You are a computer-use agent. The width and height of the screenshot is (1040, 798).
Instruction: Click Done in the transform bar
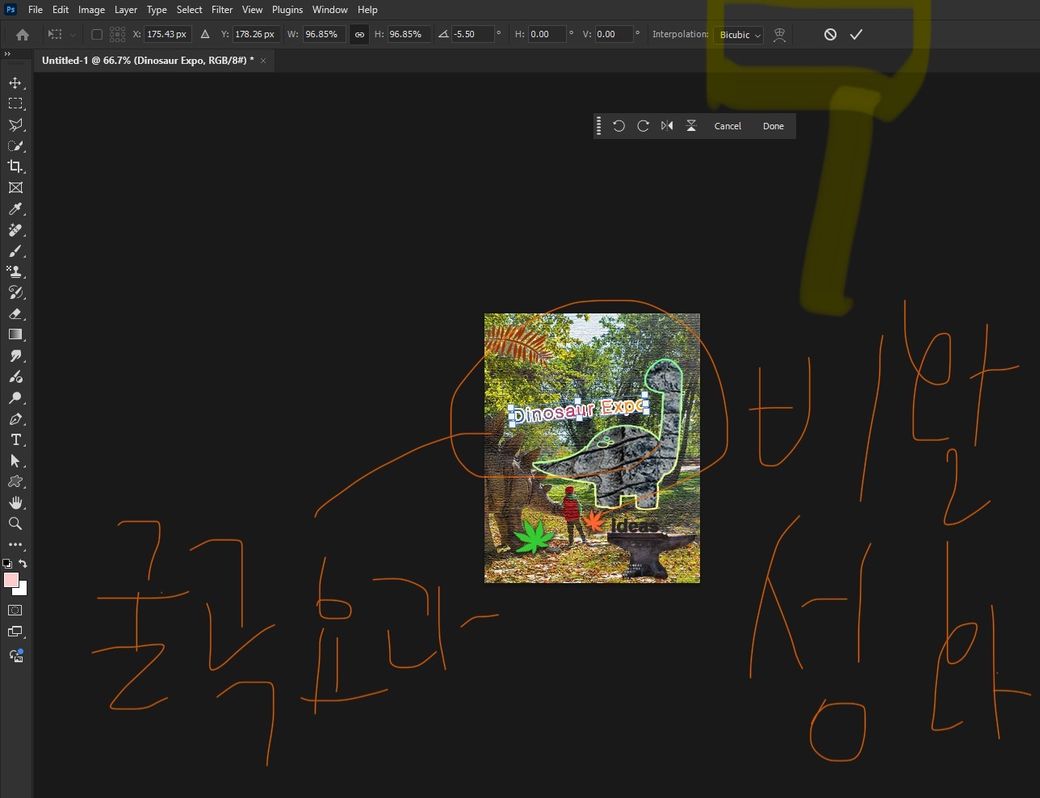pyautogui.click(x=773, y=126)
